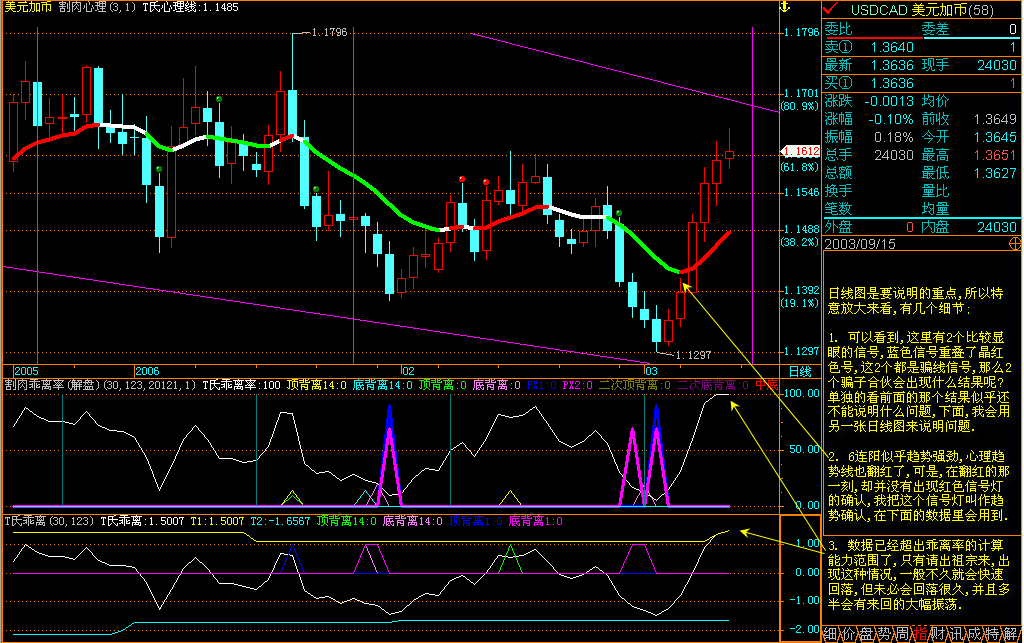Open the 讯 (news) tab
1024x643 pixels.
click(957, 633)
